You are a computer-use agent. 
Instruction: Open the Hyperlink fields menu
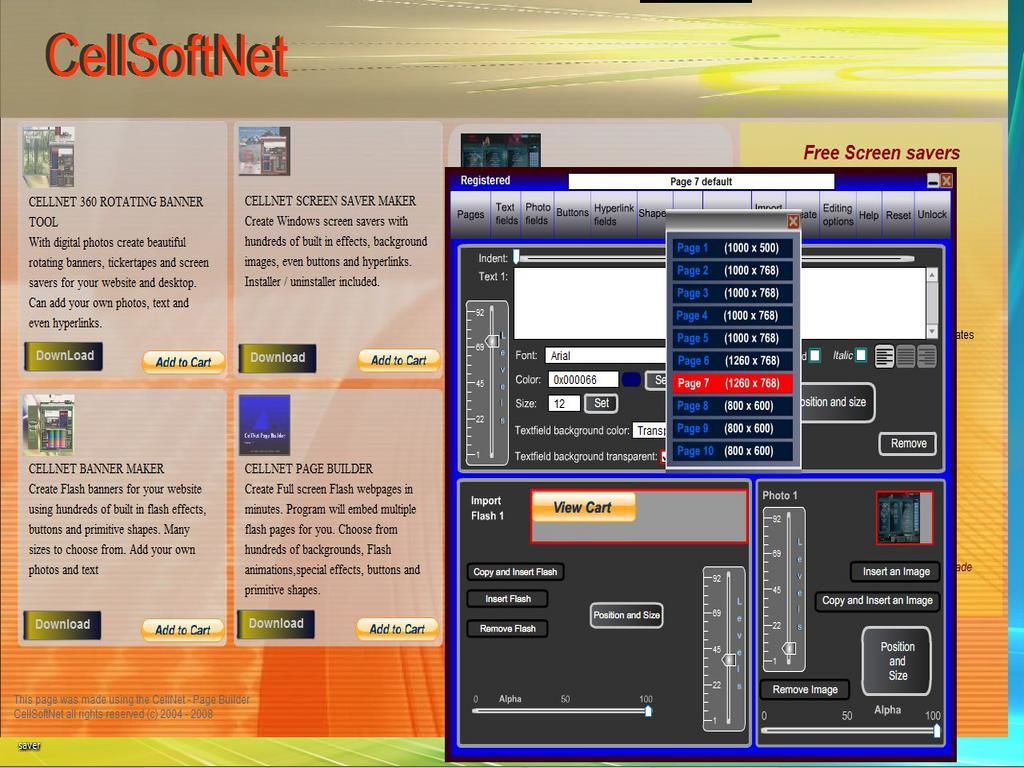coord(614,214)
